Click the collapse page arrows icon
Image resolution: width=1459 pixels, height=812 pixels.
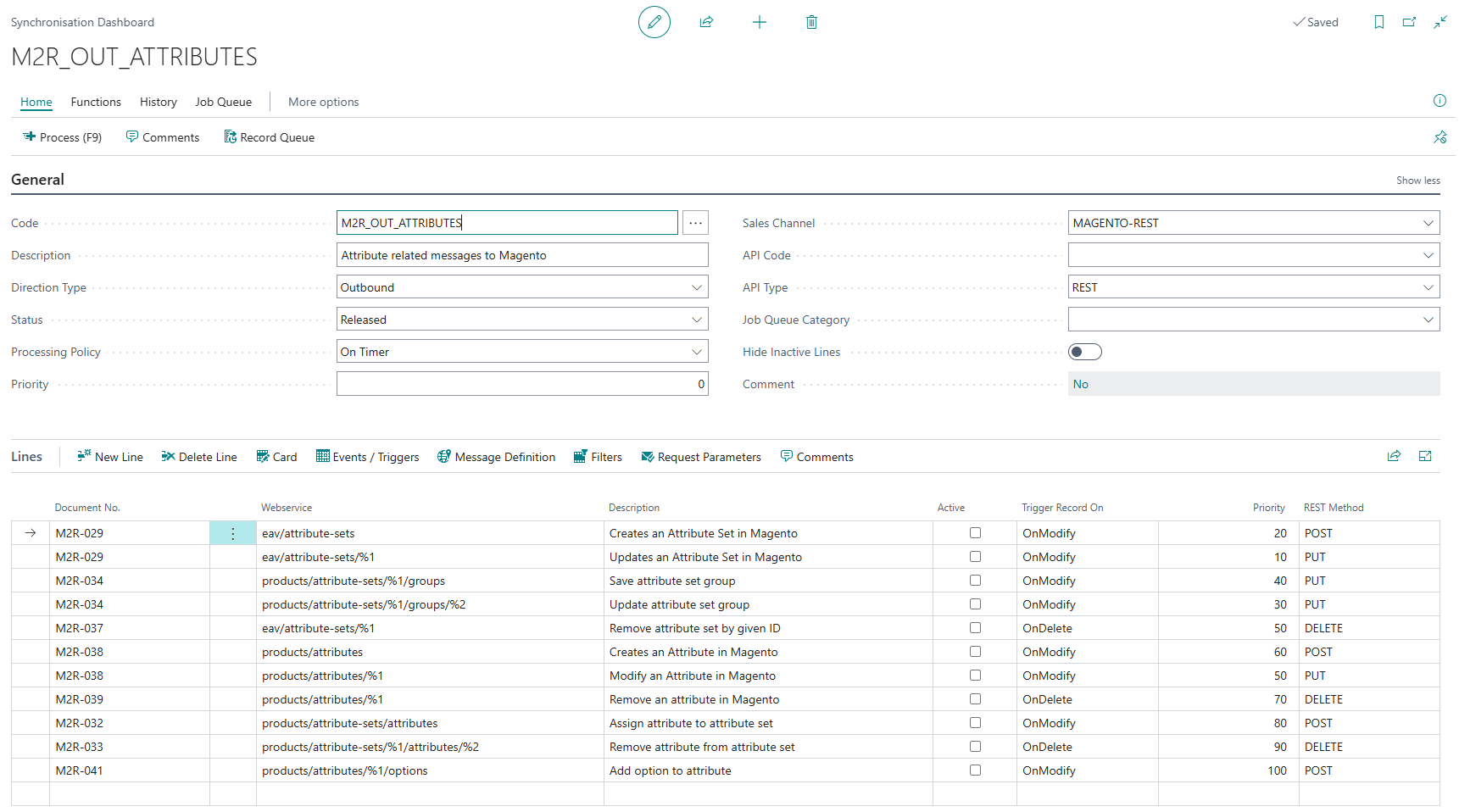(1440, 22)
